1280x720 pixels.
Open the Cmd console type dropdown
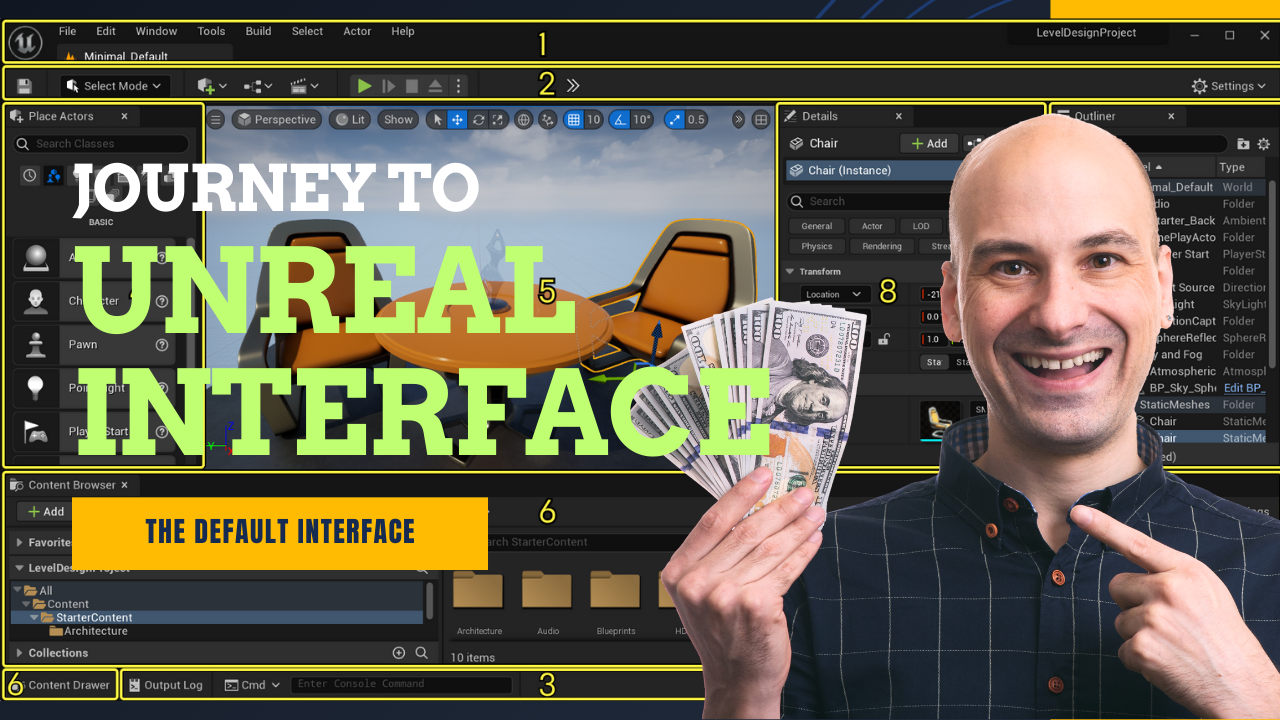[252, 685]
